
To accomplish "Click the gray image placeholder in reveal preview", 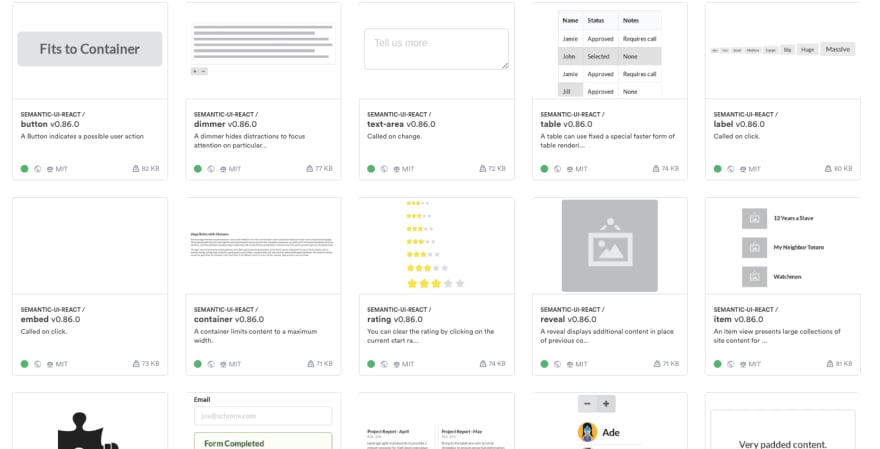I will 609,245.
